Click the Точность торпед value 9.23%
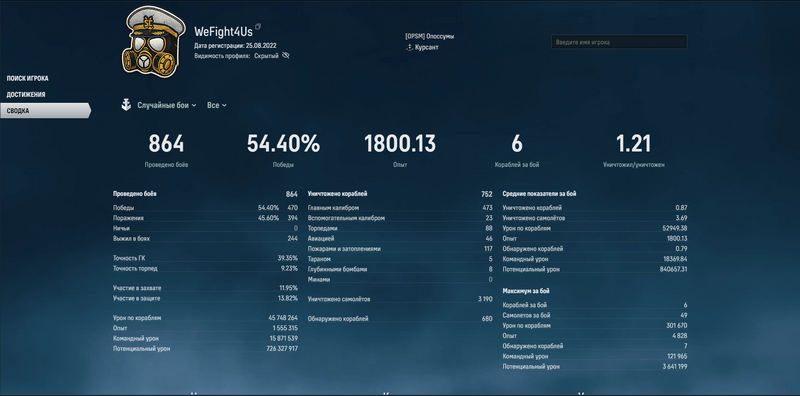Viewport: 800px width, 396px height. pos(289,268)
